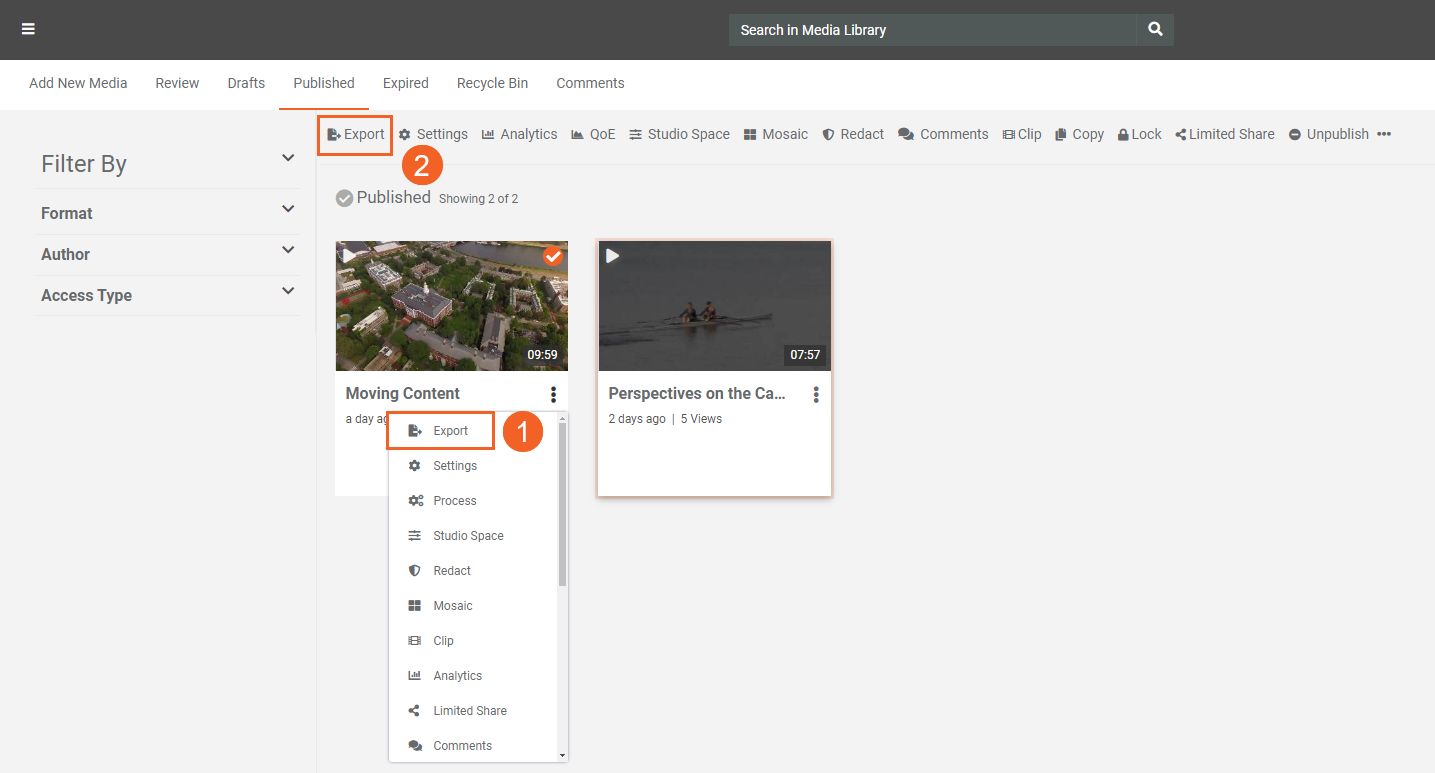Click the Search in Media Library field
1435x773 pixels.
point(932,30)
